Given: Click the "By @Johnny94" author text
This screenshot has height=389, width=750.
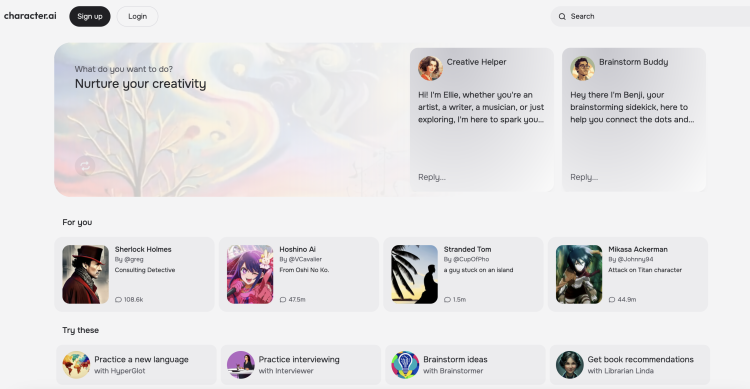Looking at the screenshot, I should (x=631, y=259).
